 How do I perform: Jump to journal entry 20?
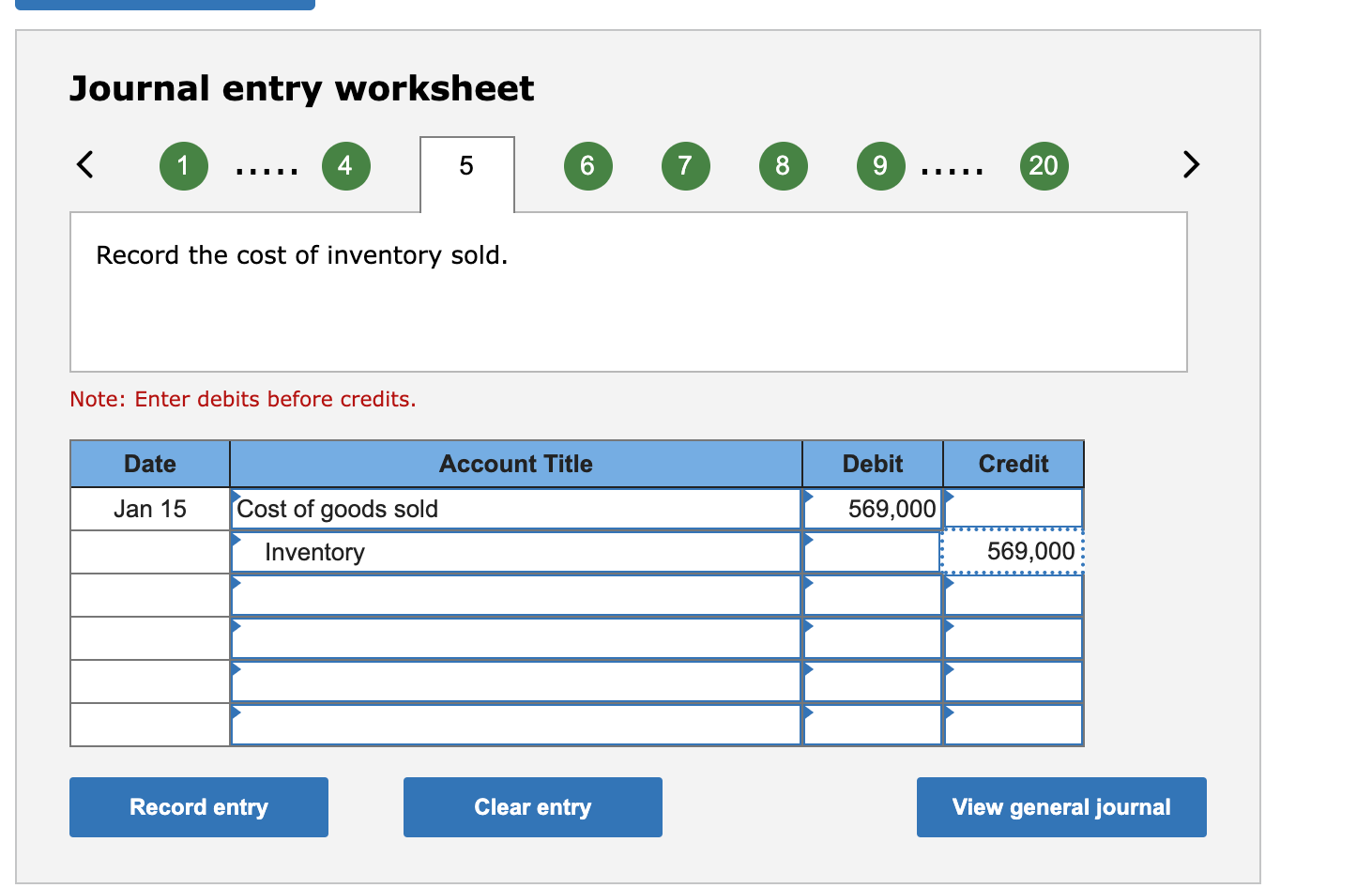pyautogui.click(x=1044, y=165)
